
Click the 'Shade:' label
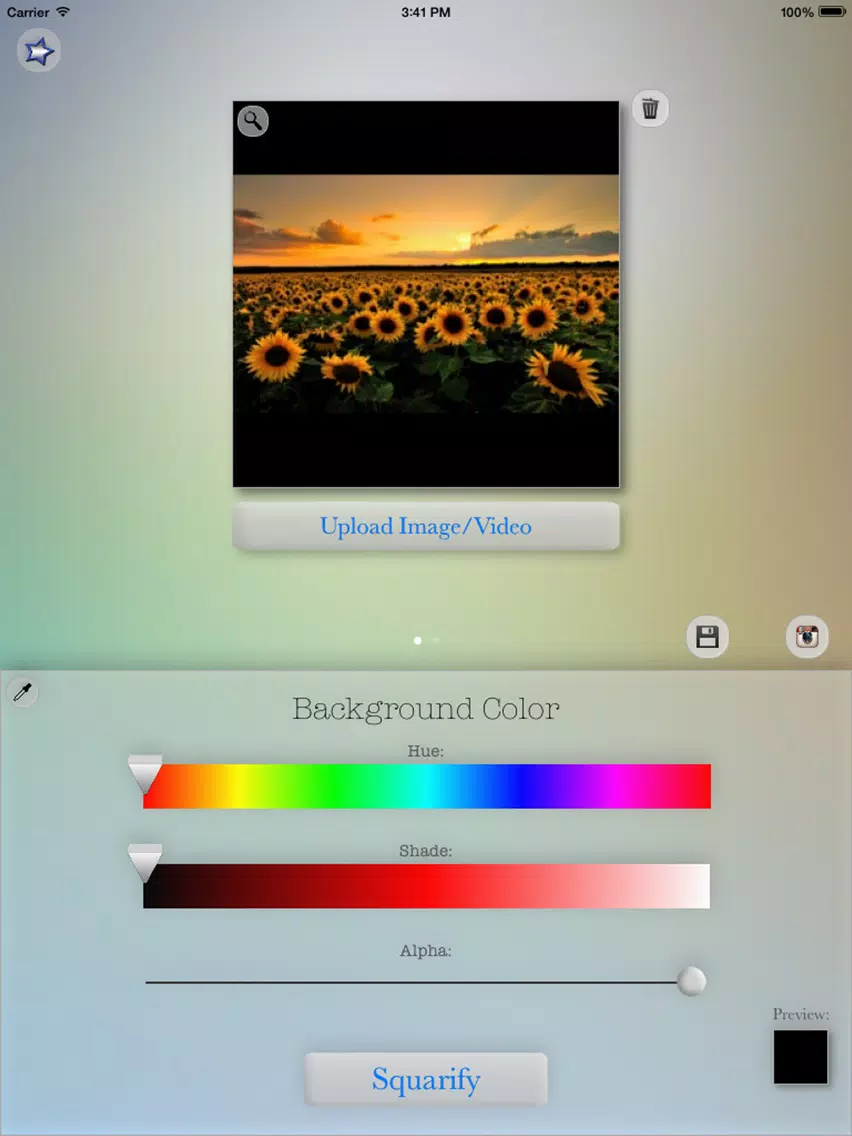pyautogui.click(x=425, y=851)
